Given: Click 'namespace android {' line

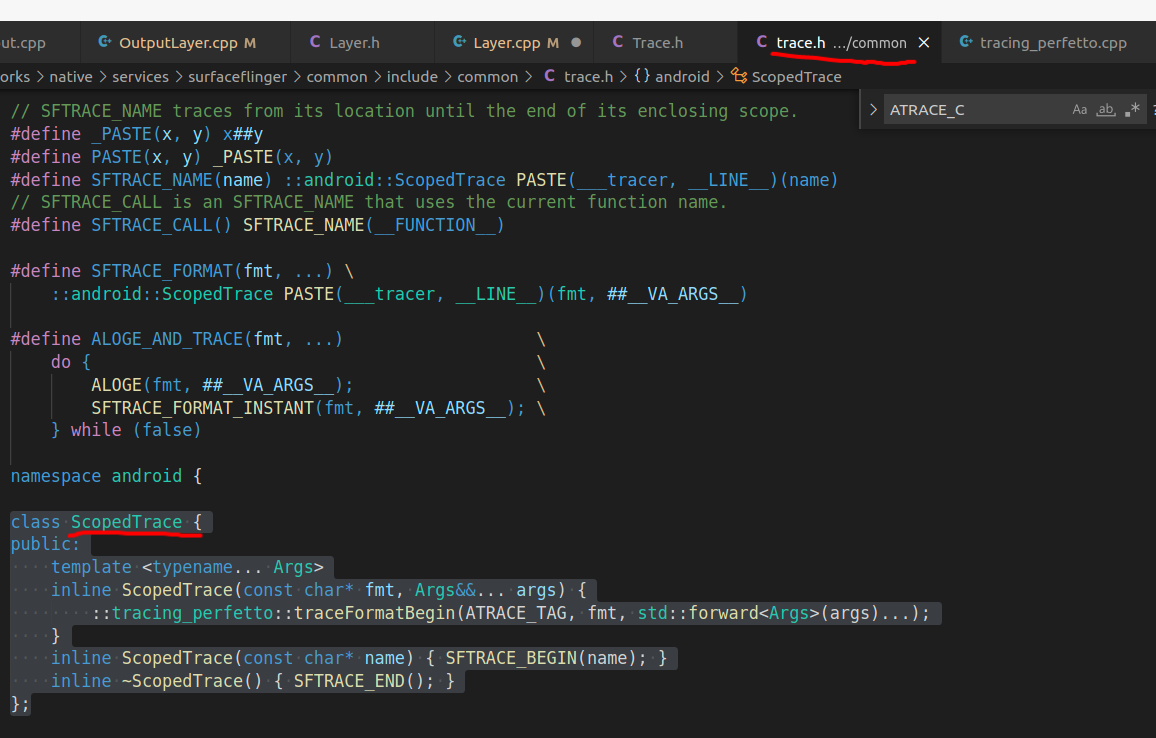Looking at the screenshot, I should (x=106, y=476).
